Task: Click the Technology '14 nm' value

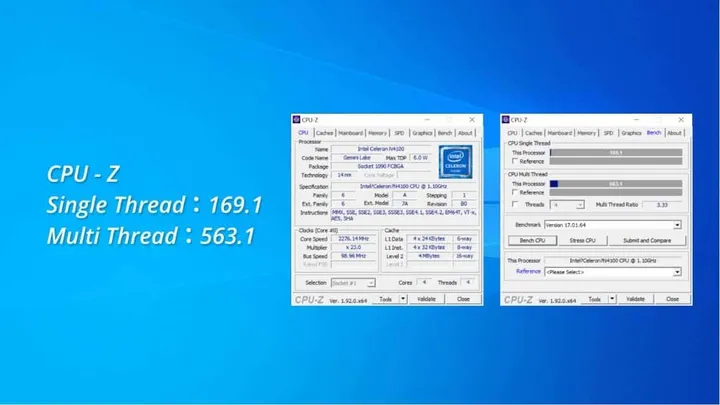Action: (344, 175)
